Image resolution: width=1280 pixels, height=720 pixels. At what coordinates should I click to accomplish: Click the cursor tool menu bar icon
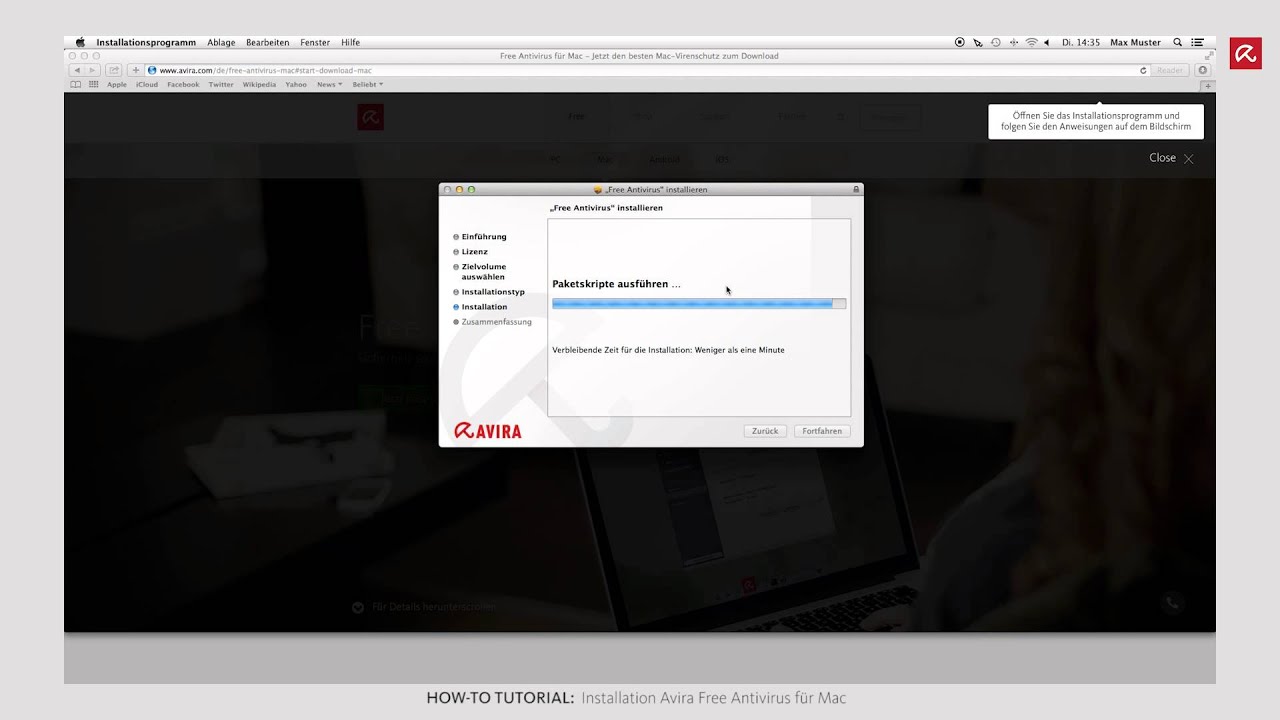click(978, 43)
